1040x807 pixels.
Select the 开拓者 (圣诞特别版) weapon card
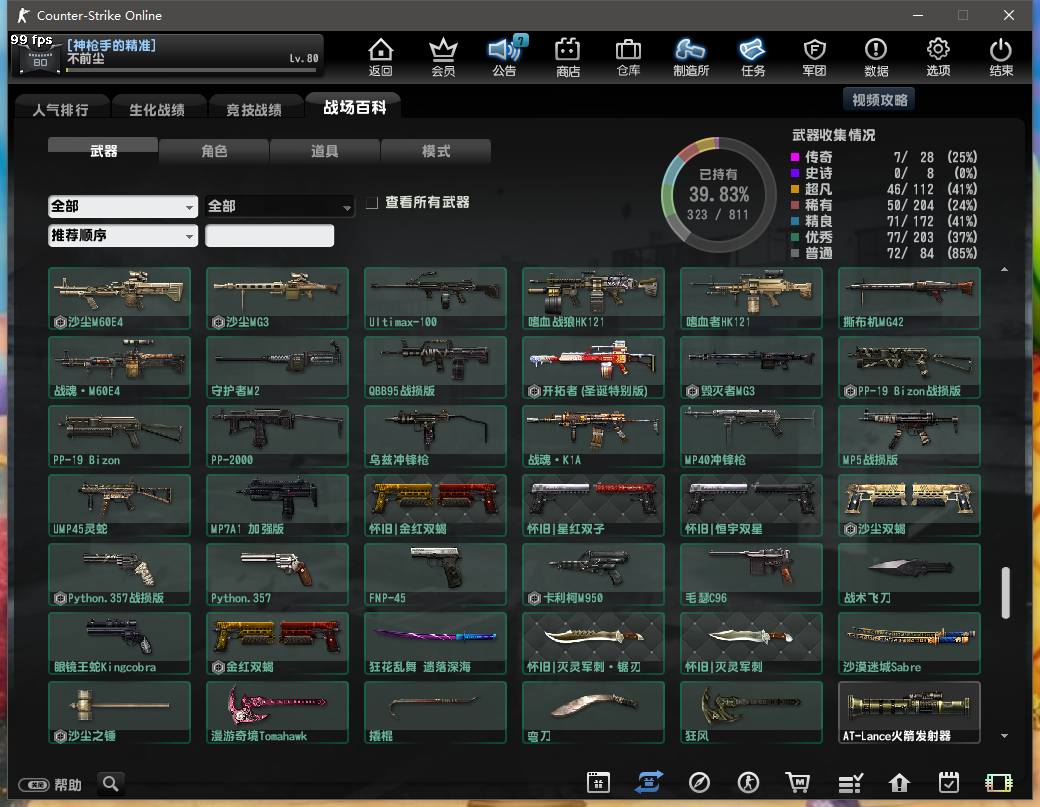(593, 367)
